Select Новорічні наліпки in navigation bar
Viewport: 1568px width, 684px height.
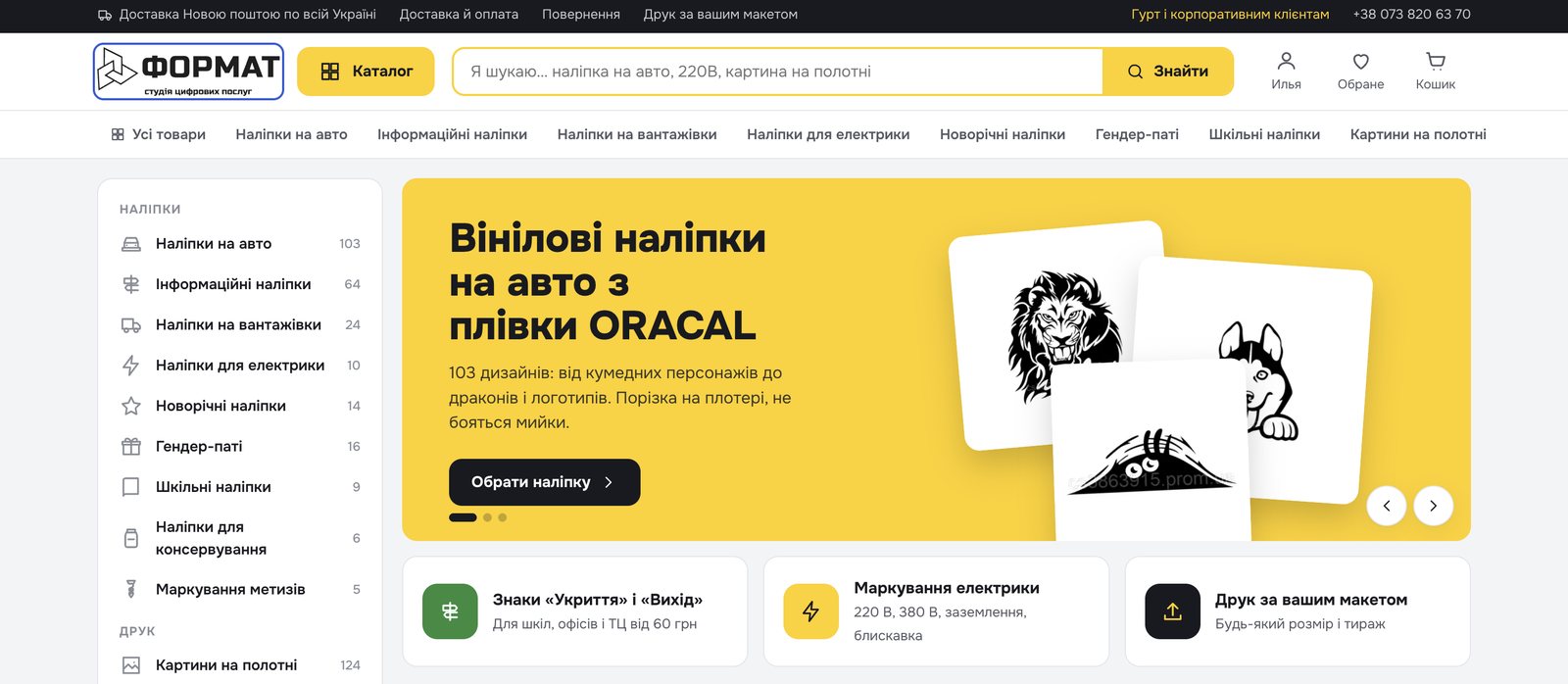pos(1003,134)
